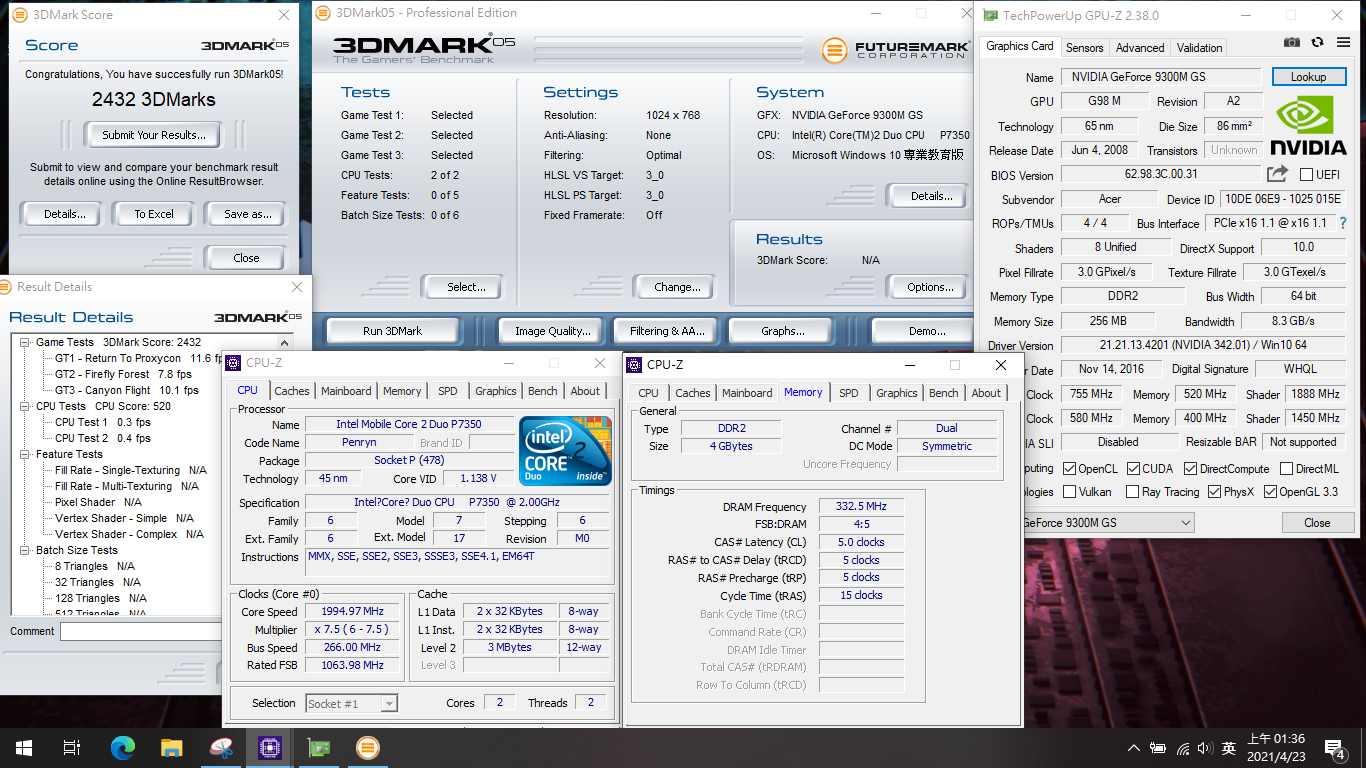Click the battery icon in system tray

(1159, 748)
